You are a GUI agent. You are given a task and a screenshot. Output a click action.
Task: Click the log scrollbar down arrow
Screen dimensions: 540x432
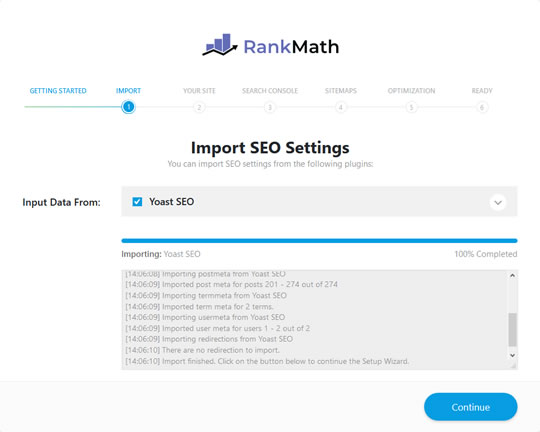click(512, 355)
